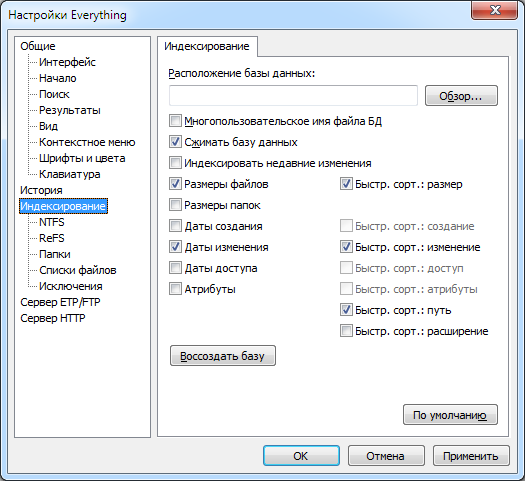Open the Папки settings page

(x=55, y=254)
